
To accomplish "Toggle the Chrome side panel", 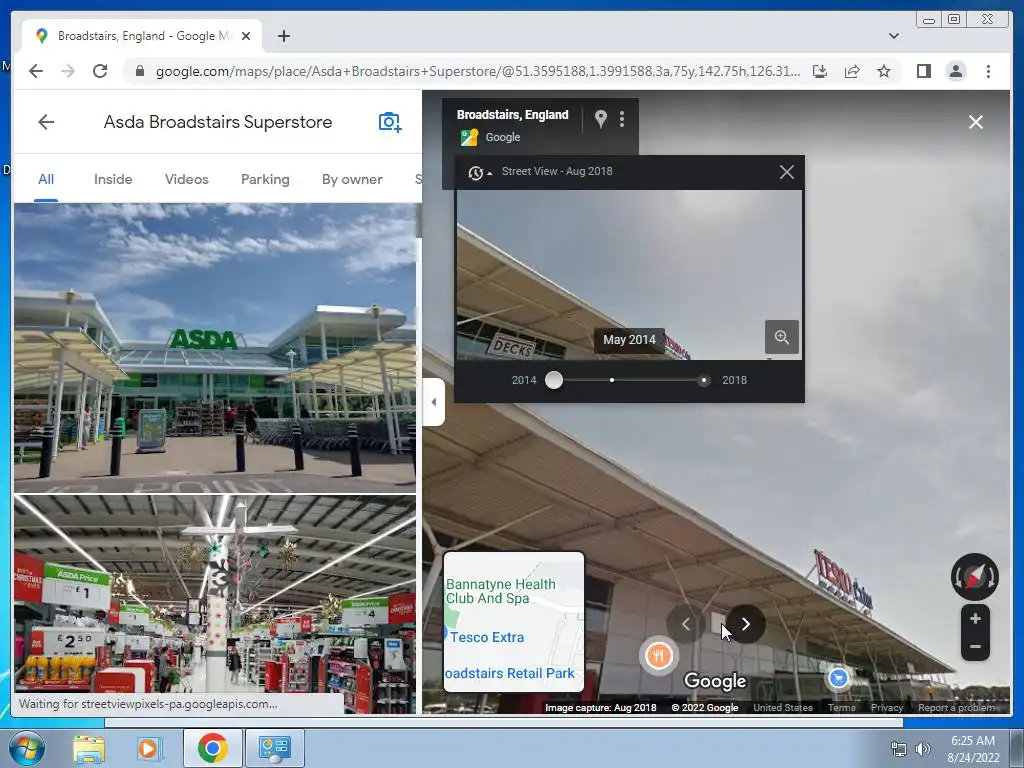I will [923, 71].
